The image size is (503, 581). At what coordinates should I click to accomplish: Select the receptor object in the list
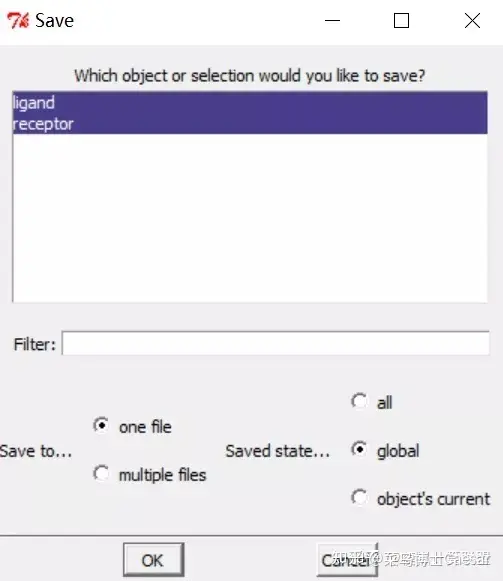coord(250,124)
